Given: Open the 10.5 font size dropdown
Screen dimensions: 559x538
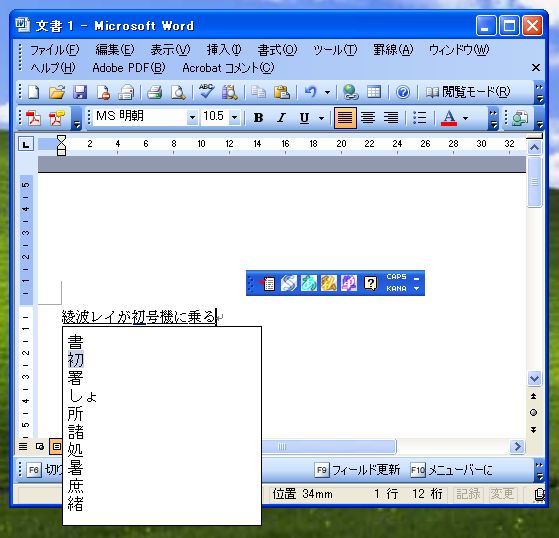Looking at the screenshot, I should 235,117.
